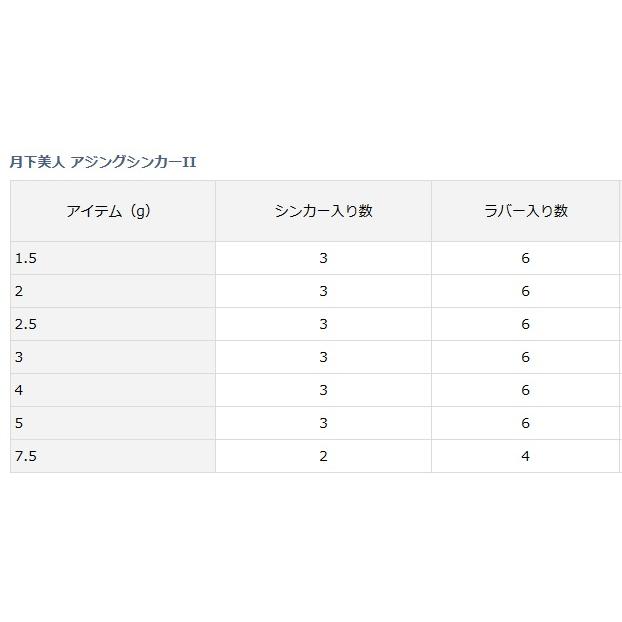Click the rubber count in the 1.5 row
The image size is (622, 622).
[x=525, y=258]
